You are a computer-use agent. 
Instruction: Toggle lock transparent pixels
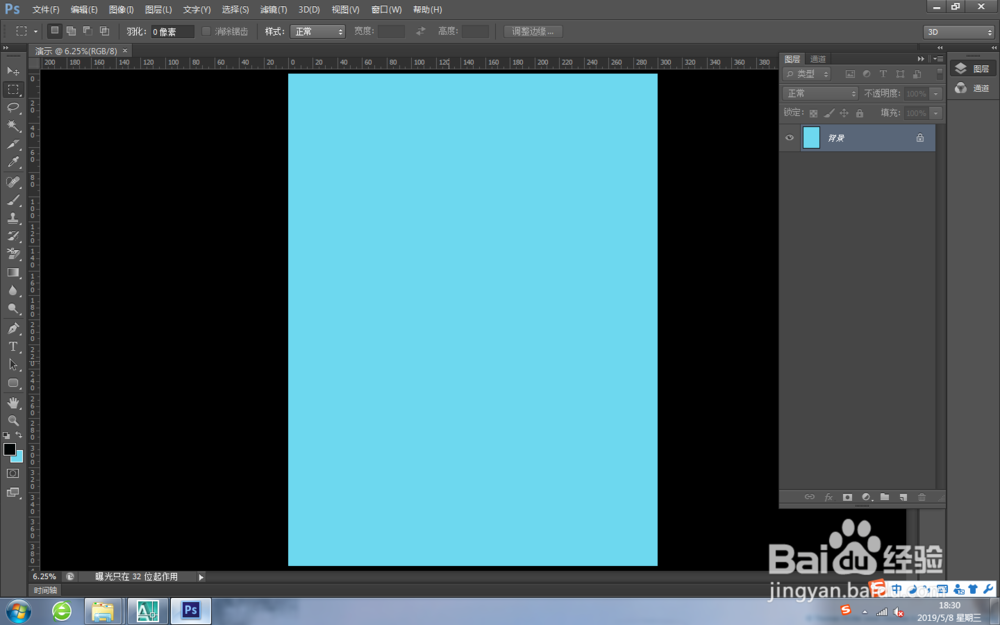click(813, 113)
